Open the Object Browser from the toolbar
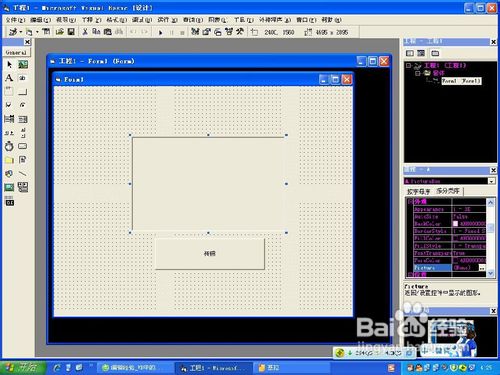The height and width of the screenshot is (375, 500). [x=229, y=32]
